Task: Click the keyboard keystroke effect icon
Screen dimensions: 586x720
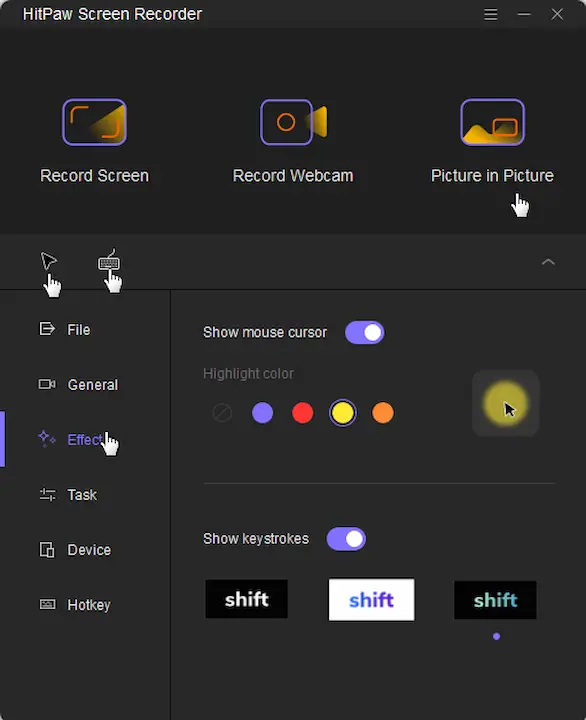Action: [109, 261]
